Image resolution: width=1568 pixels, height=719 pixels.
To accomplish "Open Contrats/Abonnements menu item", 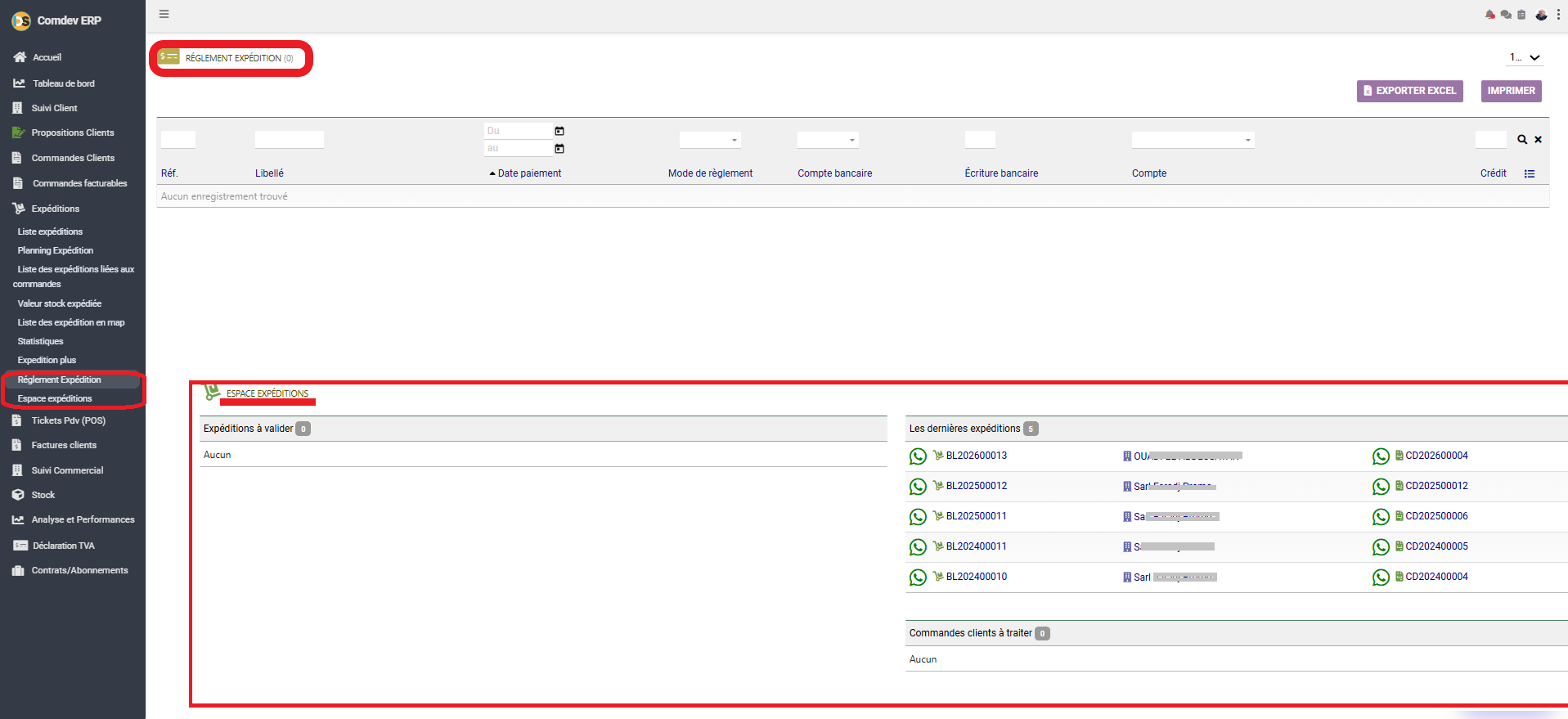I will click(79, 570).
